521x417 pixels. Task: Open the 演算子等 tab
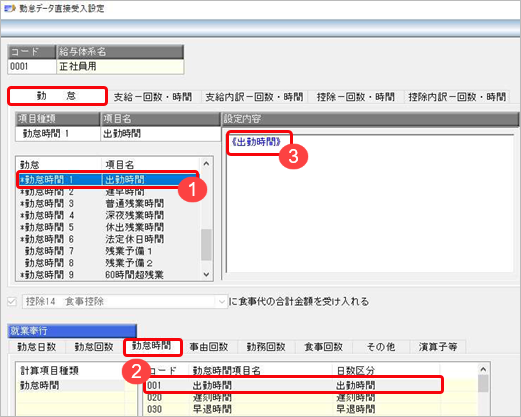[x=438, y=347]
